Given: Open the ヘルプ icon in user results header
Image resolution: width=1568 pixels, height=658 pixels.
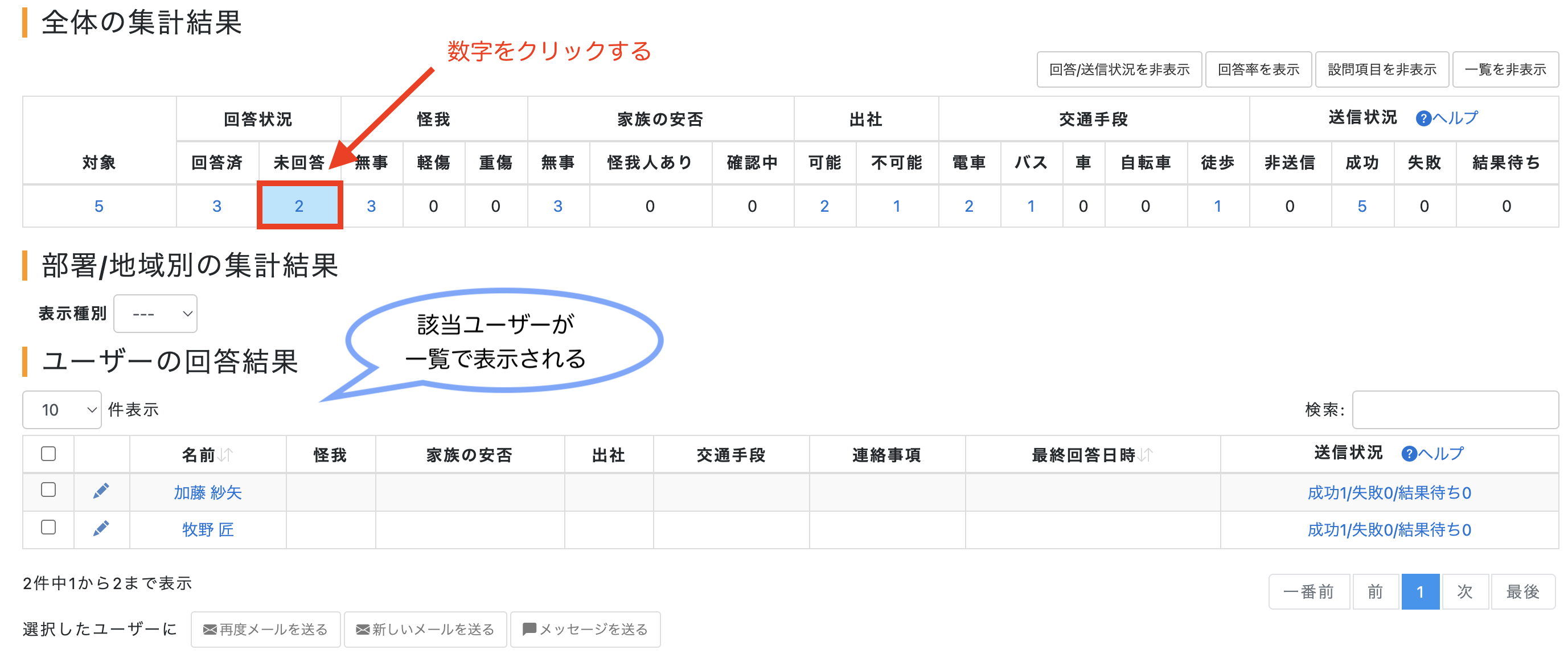Looking at the screenshot, I should 1409,454.
